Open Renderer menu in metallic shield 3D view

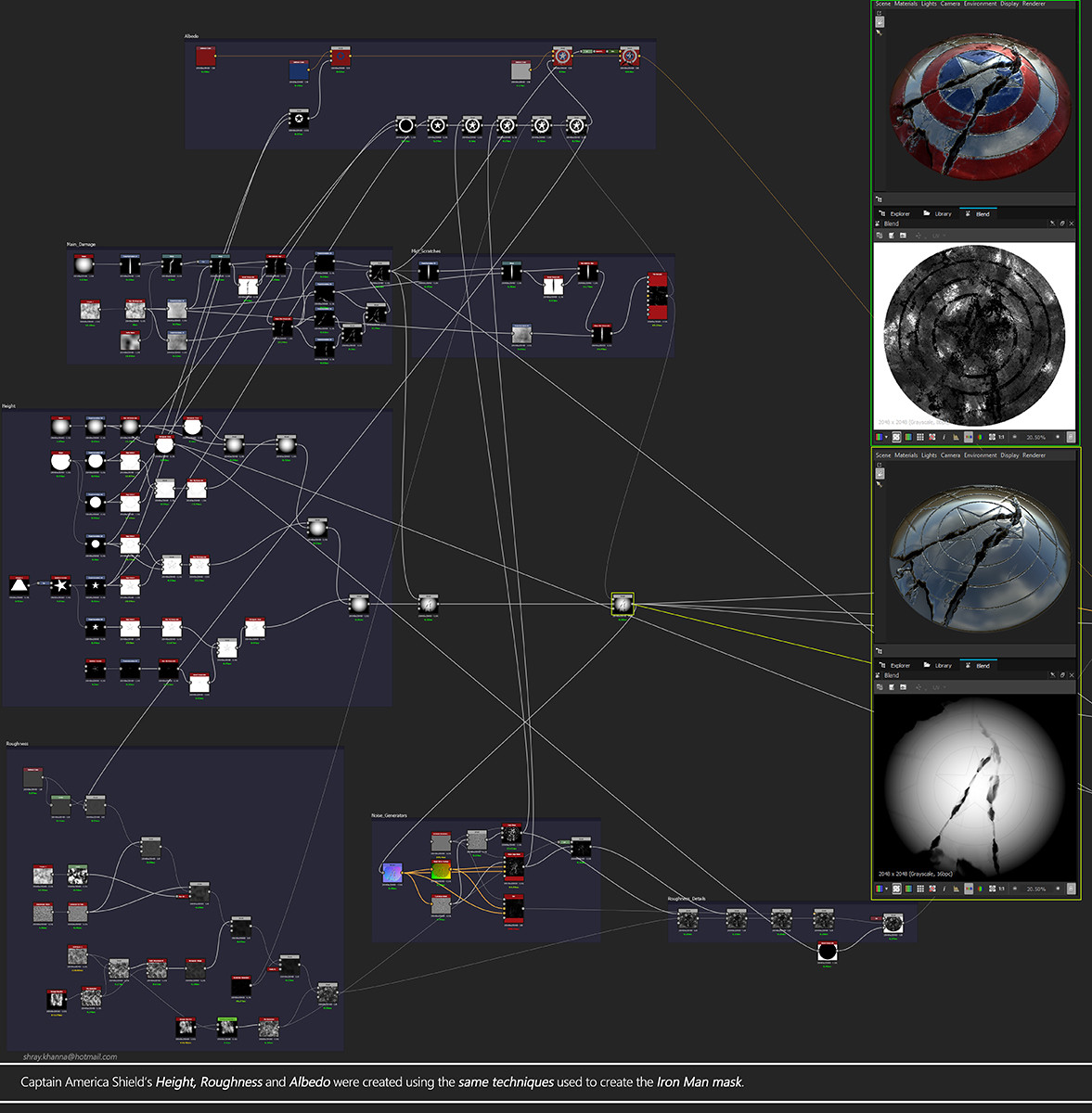pos(1034,455)
